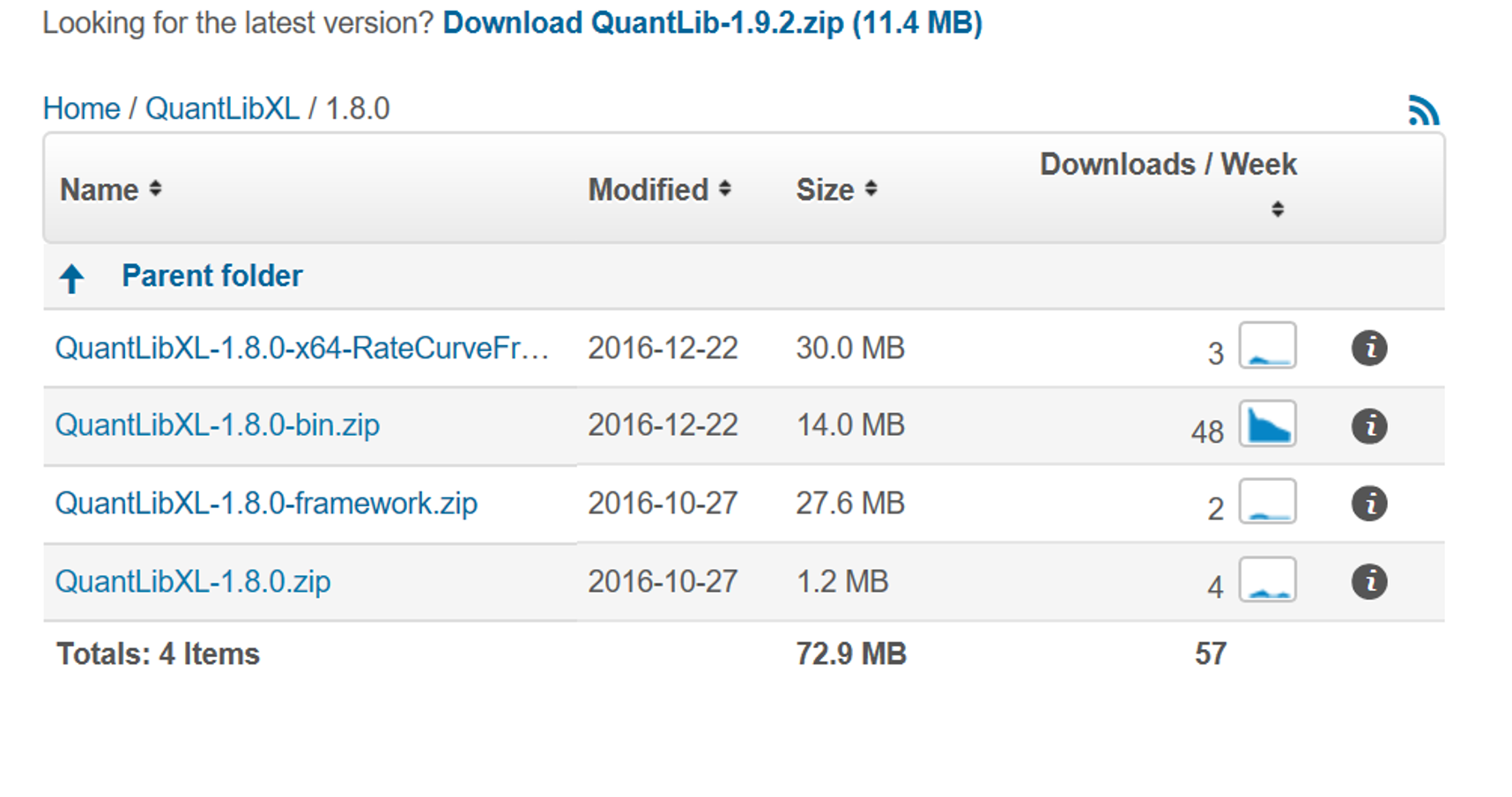Download the QuantLibXL-1.8.0.zip file

click(x=193, y=581)
